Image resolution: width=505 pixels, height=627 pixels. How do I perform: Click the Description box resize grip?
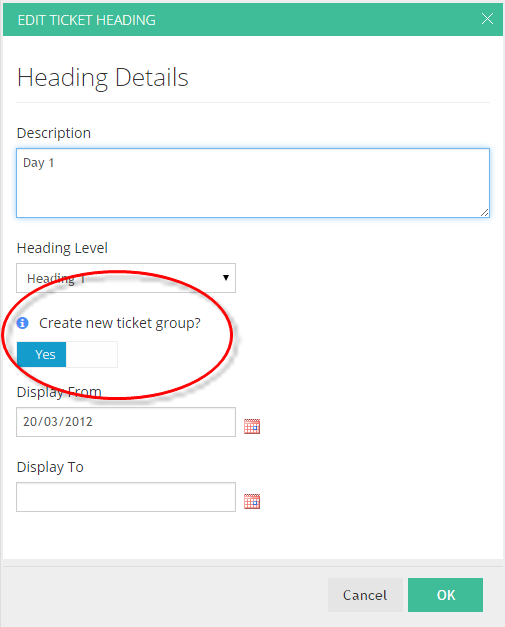(x=484, y=213)
